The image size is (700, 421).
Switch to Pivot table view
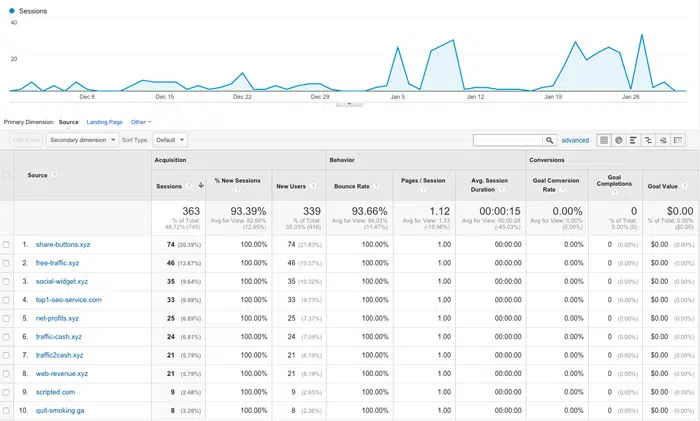(679, 140)
